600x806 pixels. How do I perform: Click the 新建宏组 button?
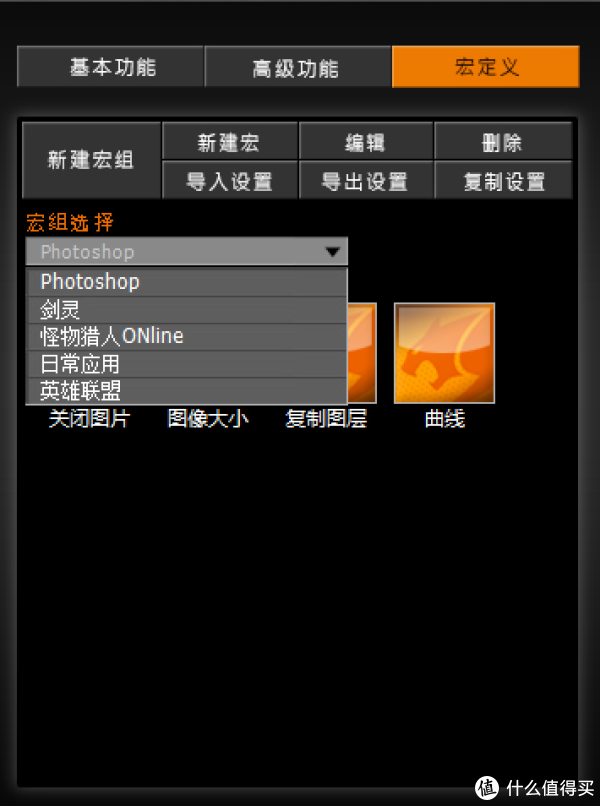click(92, 160)
